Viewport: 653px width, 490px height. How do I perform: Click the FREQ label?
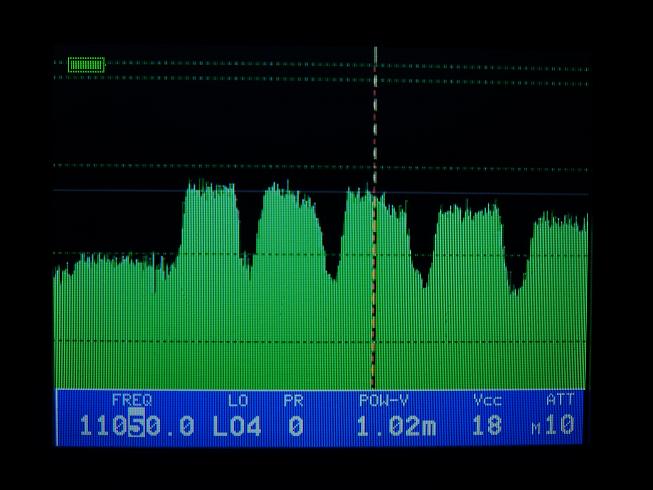coord(131,400)
